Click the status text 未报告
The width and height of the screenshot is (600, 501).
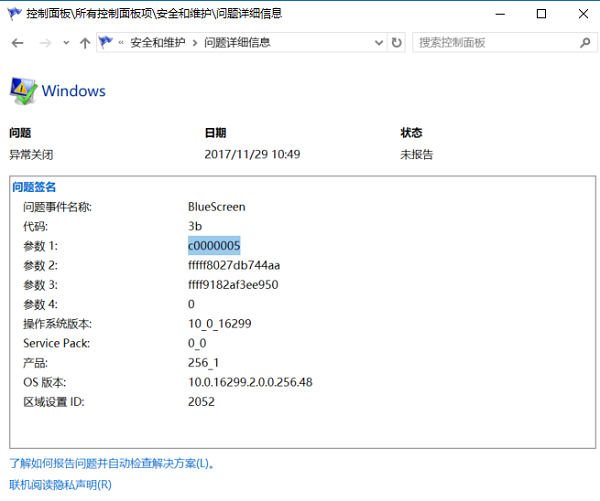pyautogui.click(x=416, y=155)
